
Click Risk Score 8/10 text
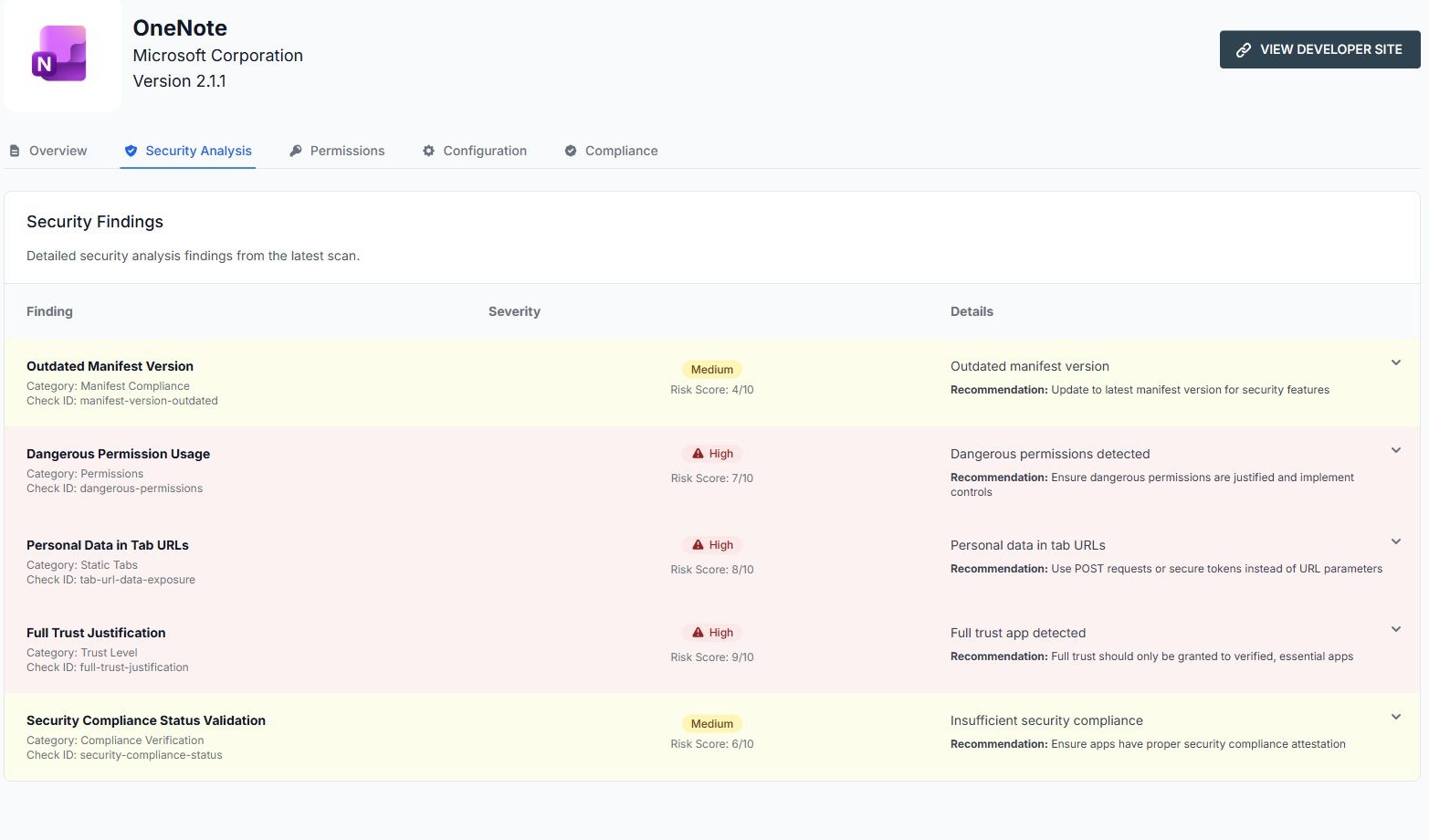click(712, 570)
